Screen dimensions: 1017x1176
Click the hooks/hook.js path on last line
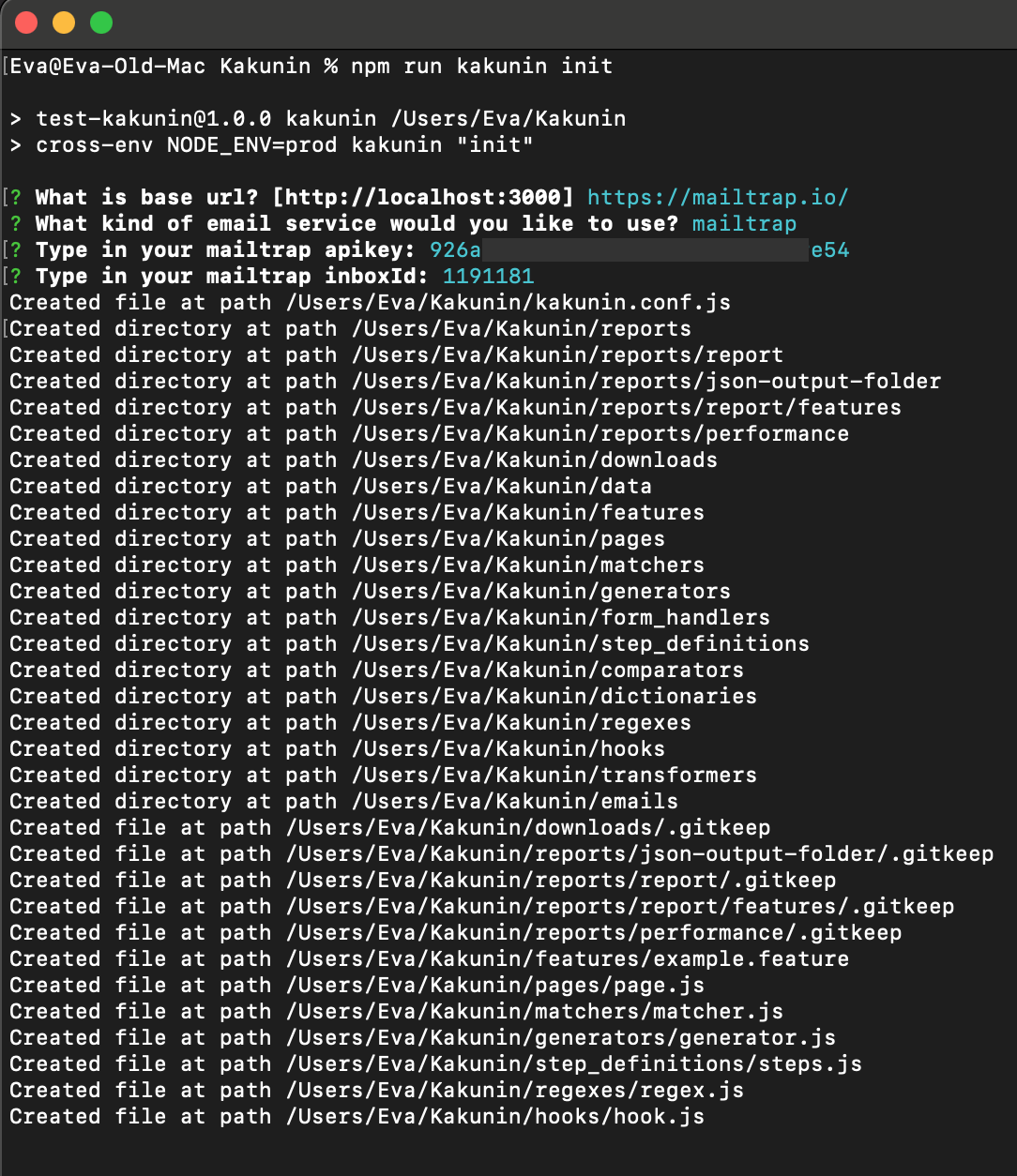coord(495,1117)
